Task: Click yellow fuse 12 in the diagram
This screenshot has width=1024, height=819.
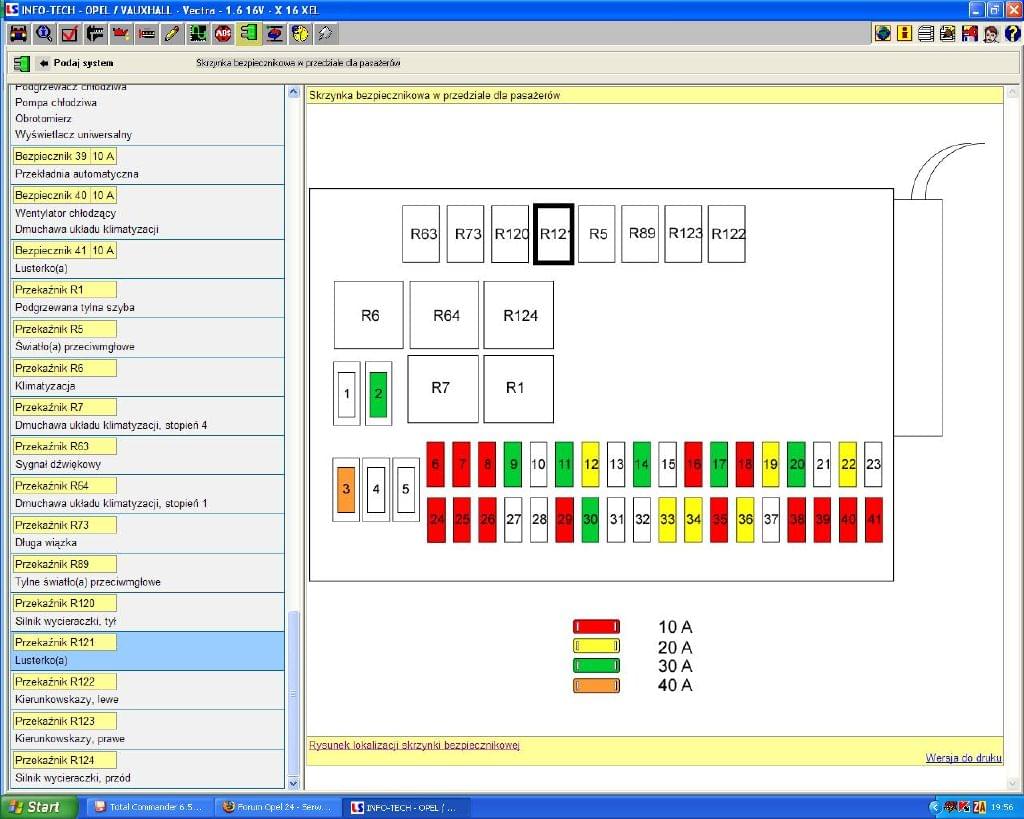Action: (x=590, y=464)
